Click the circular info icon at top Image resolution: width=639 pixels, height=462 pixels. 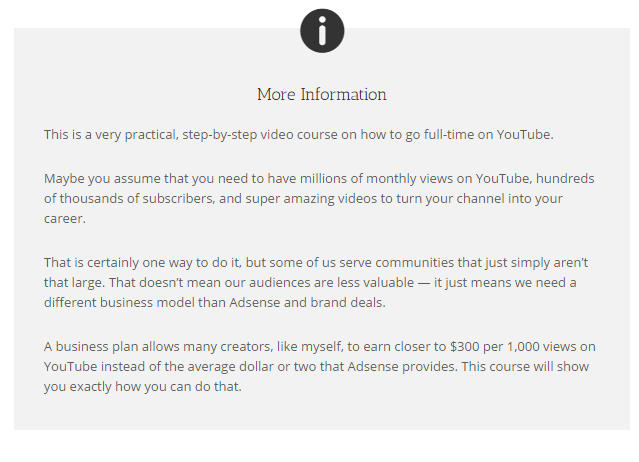[x=322, y=31]
